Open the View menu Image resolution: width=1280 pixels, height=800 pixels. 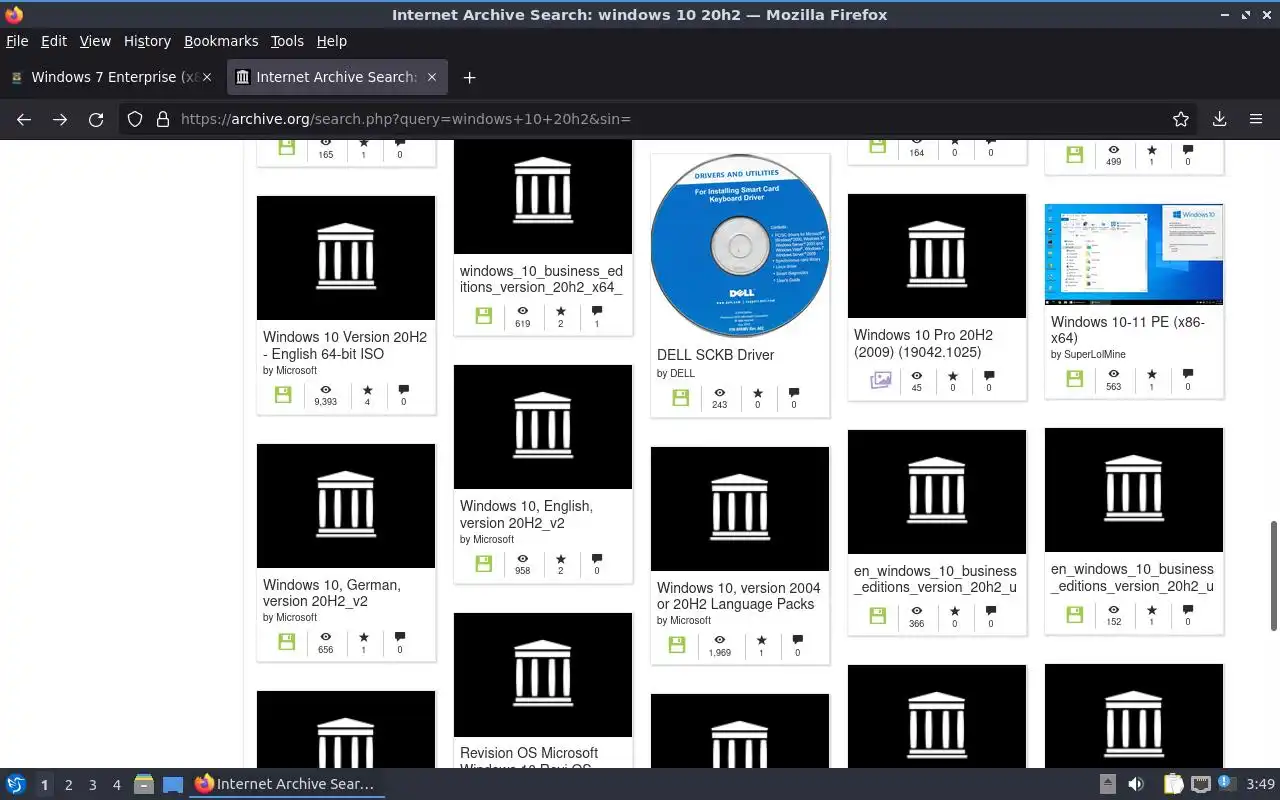click(x=95, y=41)
